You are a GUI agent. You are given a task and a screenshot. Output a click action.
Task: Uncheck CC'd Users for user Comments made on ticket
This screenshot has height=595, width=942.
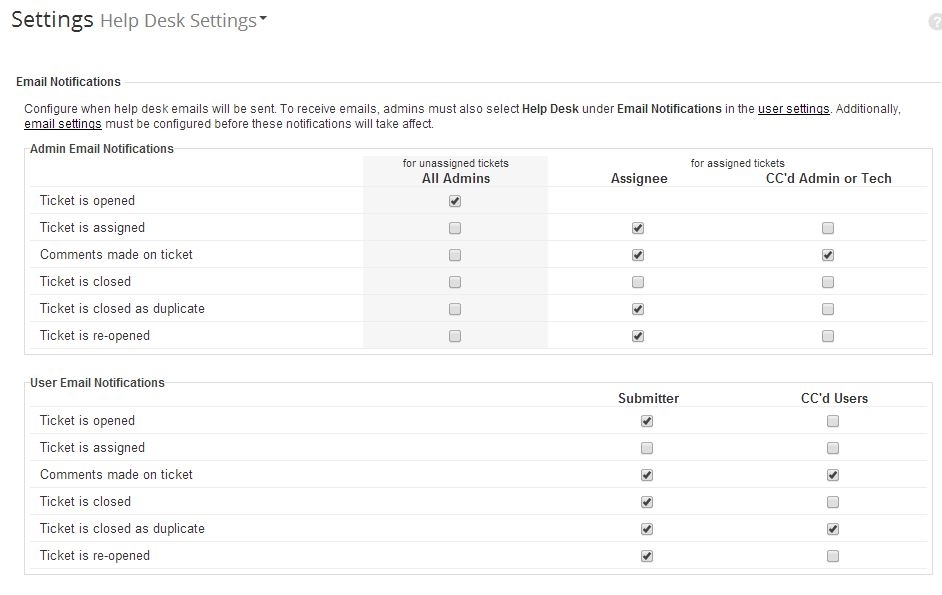click(833, 475)
